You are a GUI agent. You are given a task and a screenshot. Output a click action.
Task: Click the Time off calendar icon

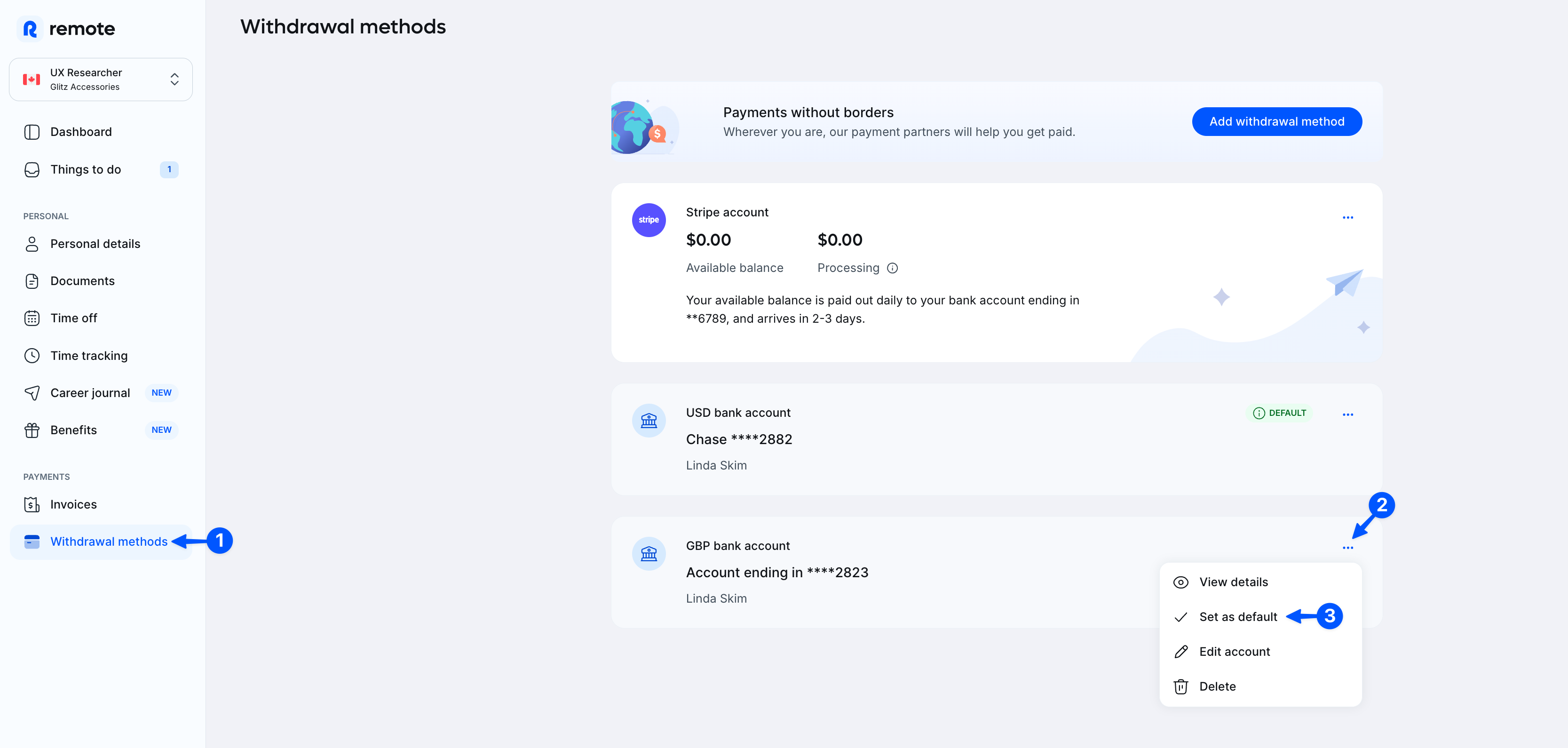click(32, 318)
